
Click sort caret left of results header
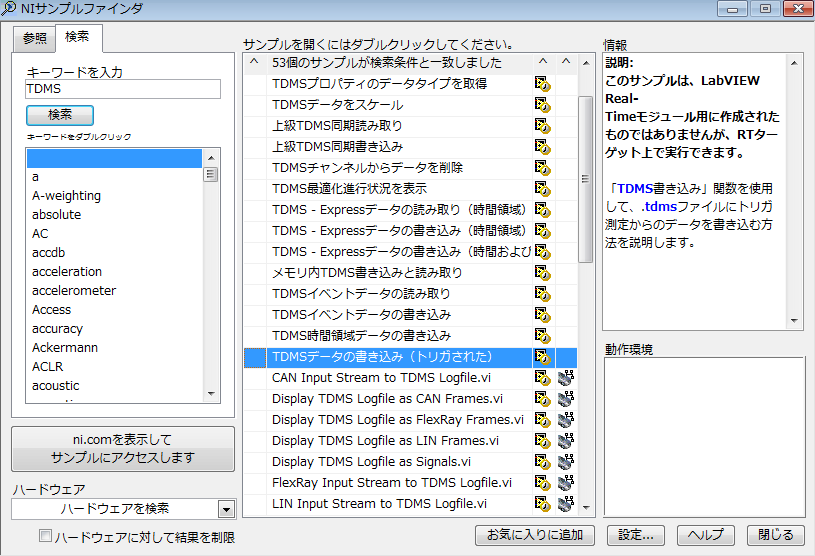point(254,62)
